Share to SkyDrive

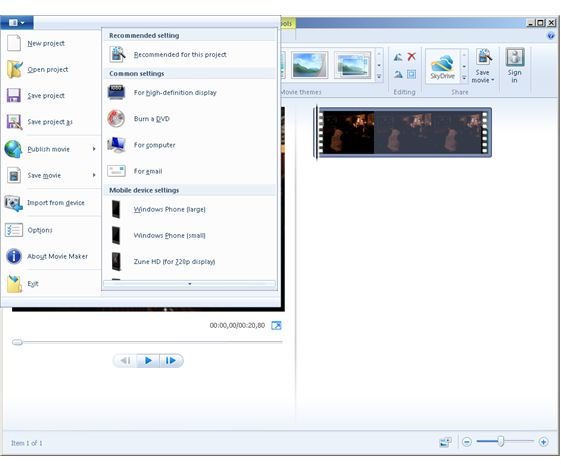point(443,67)
